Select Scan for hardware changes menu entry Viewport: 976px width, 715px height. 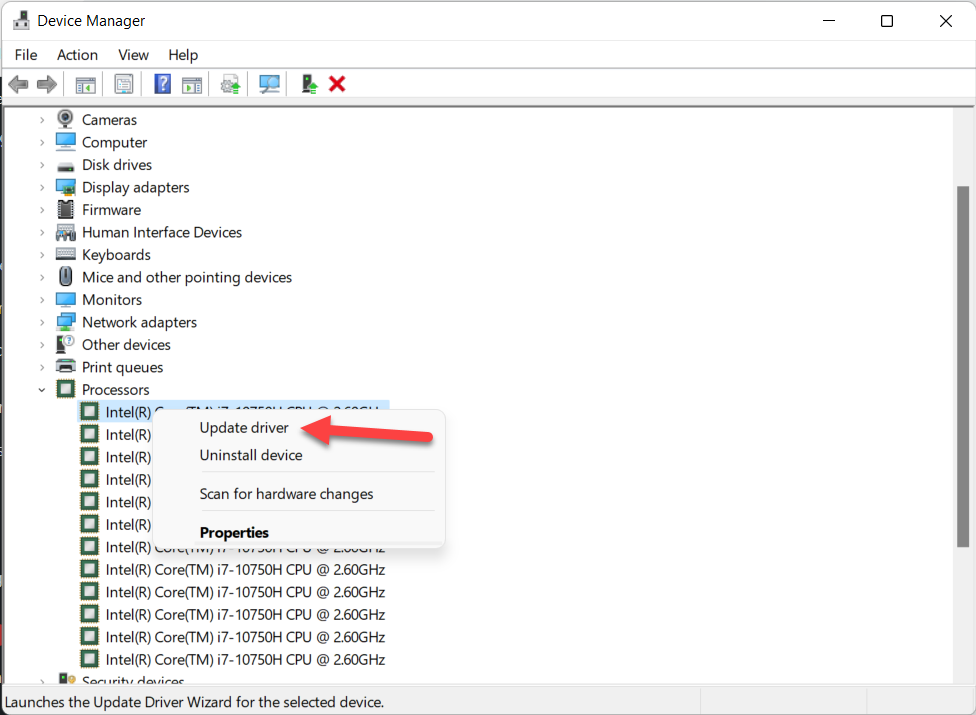pos(286,494)
